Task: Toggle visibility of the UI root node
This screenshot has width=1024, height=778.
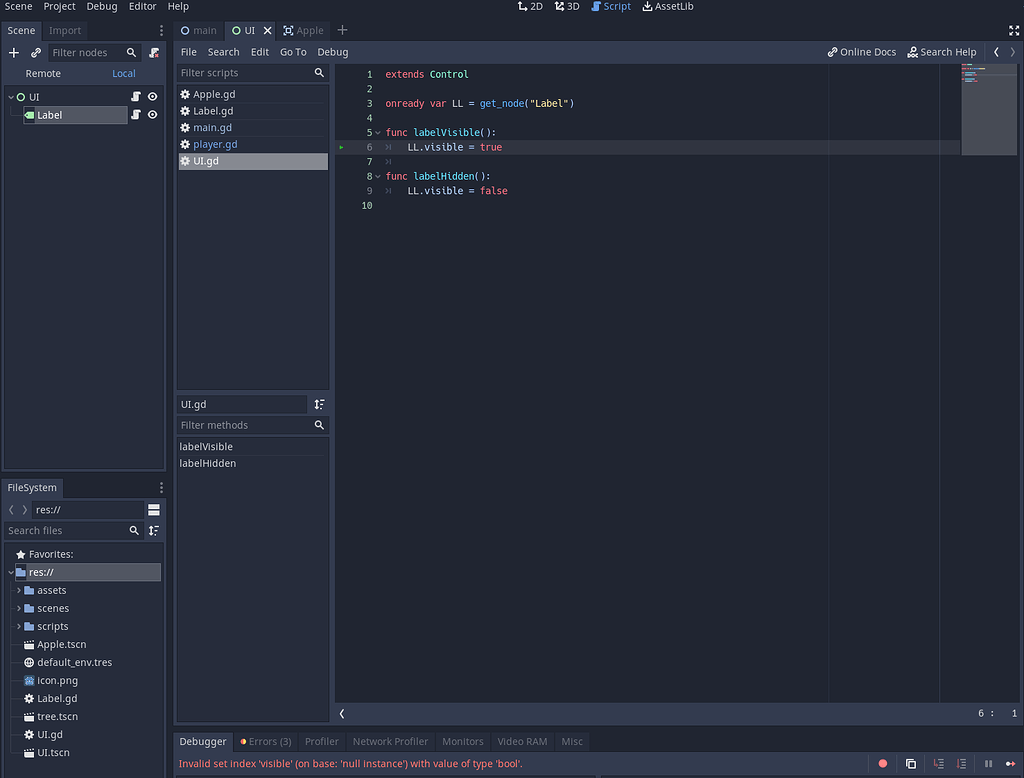Action: (152, 96)
